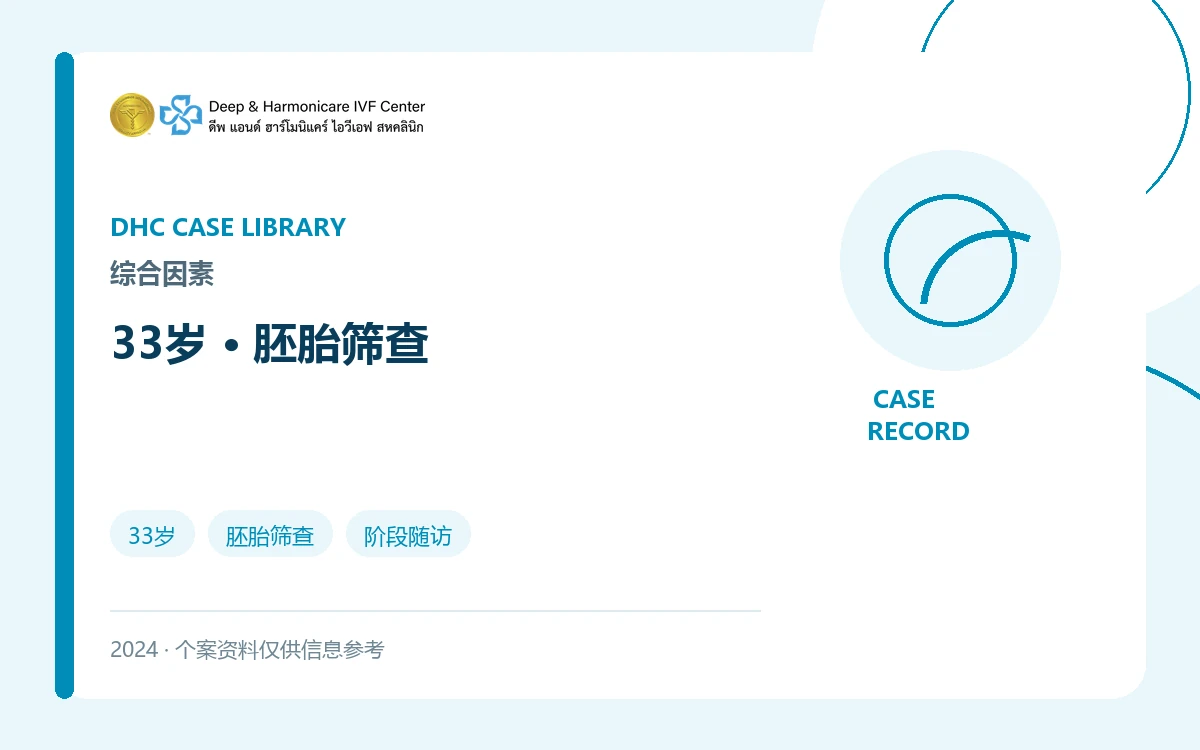The width and height of the screenshot is (1200, 750).
Task: Click 33岁 in the large bold title
Action: [159, 344]
